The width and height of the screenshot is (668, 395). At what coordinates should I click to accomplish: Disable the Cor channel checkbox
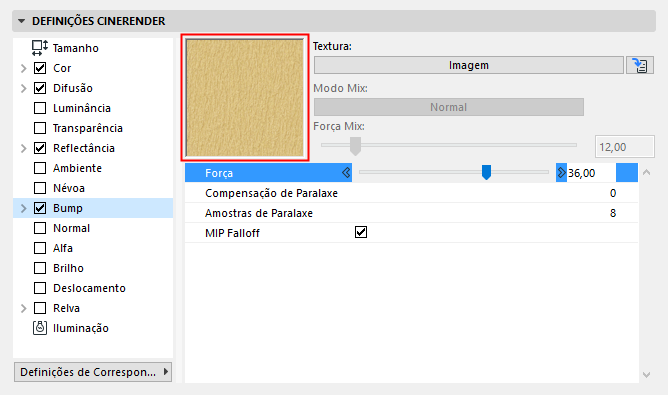40,68
